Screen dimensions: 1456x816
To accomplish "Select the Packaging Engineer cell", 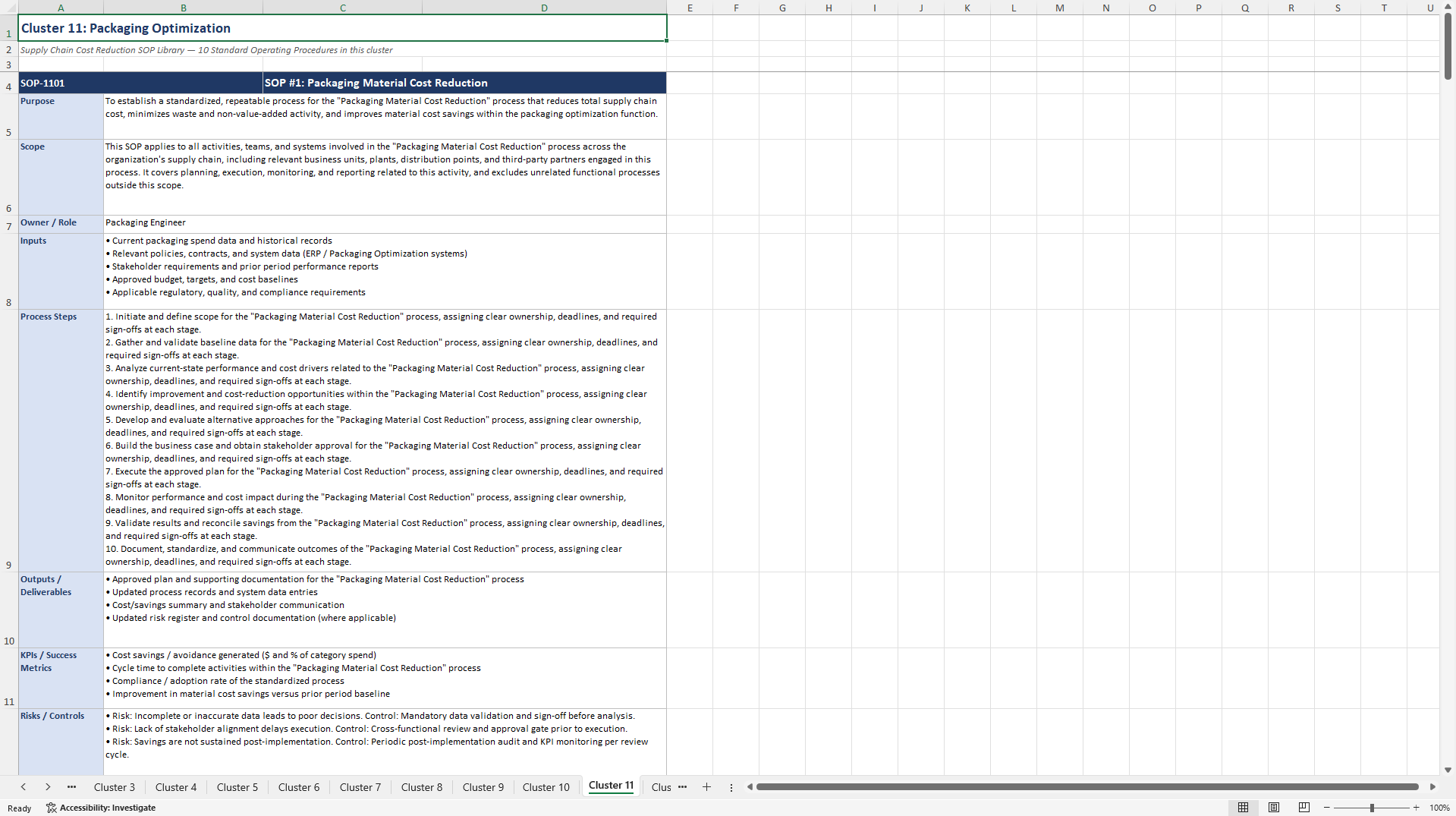I will coord(385,224).
